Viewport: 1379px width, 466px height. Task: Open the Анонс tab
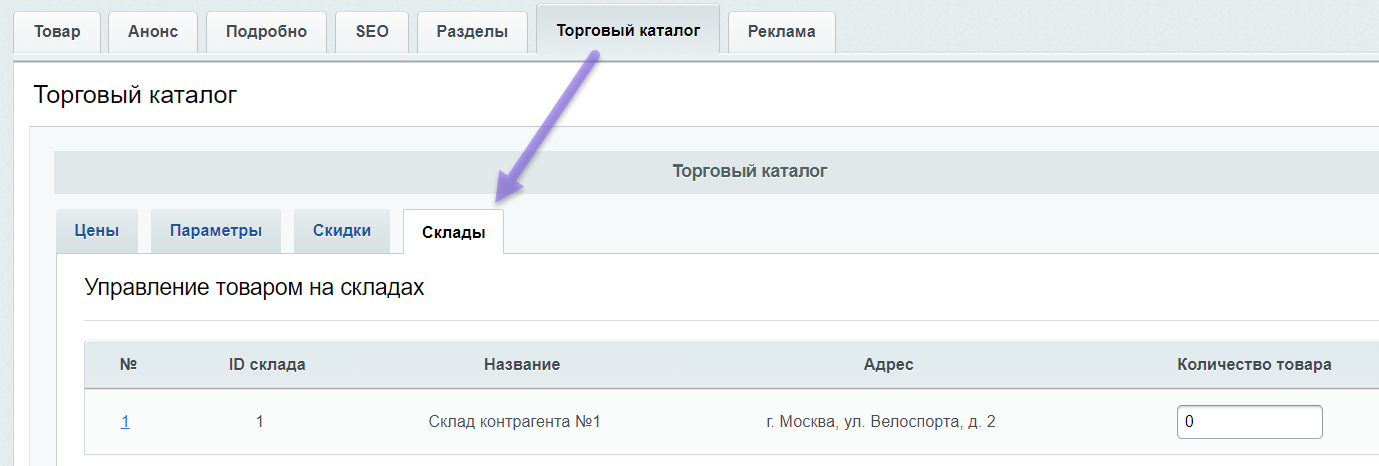[152, 31]
